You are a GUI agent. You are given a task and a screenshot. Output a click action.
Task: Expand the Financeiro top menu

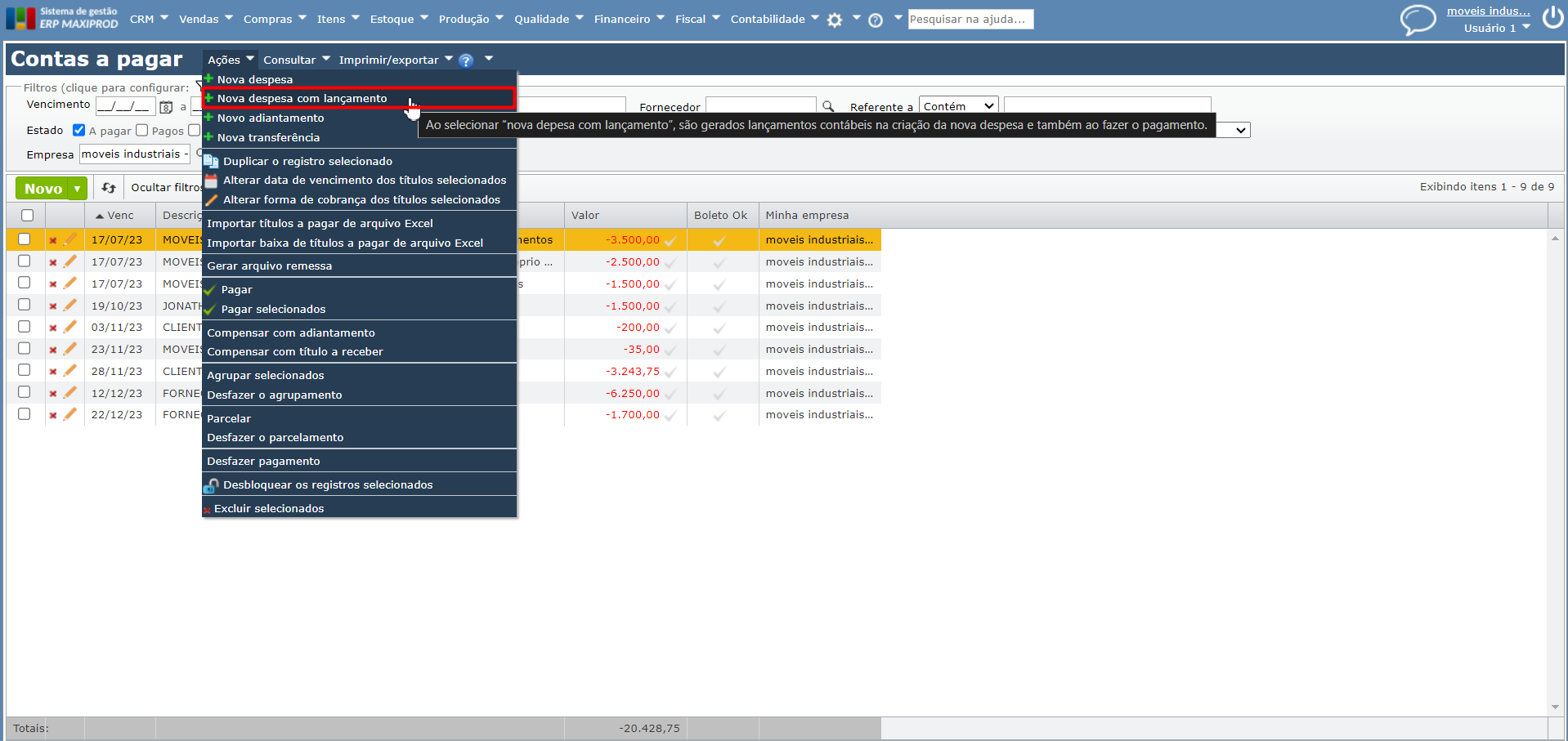pos(629,19)
